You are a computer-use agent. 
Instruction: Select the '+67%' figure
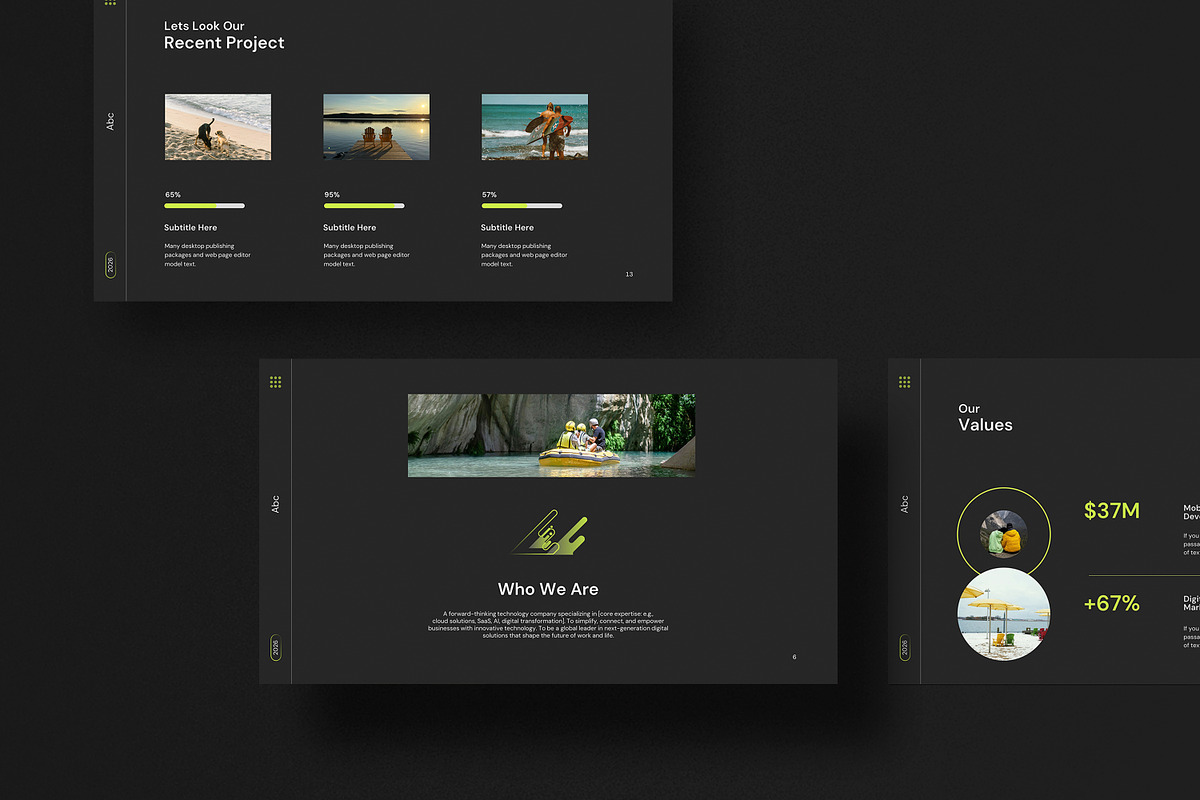[x=1112, y=603]
